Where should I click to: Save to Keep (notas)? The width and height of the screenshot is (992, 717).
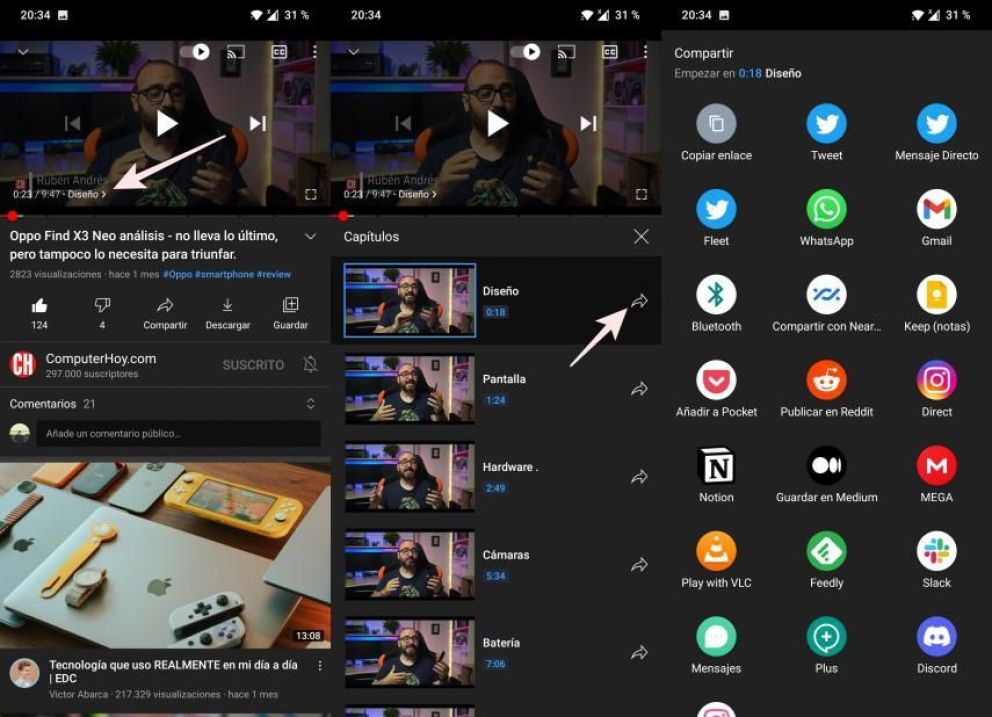[x=936, y=294]
